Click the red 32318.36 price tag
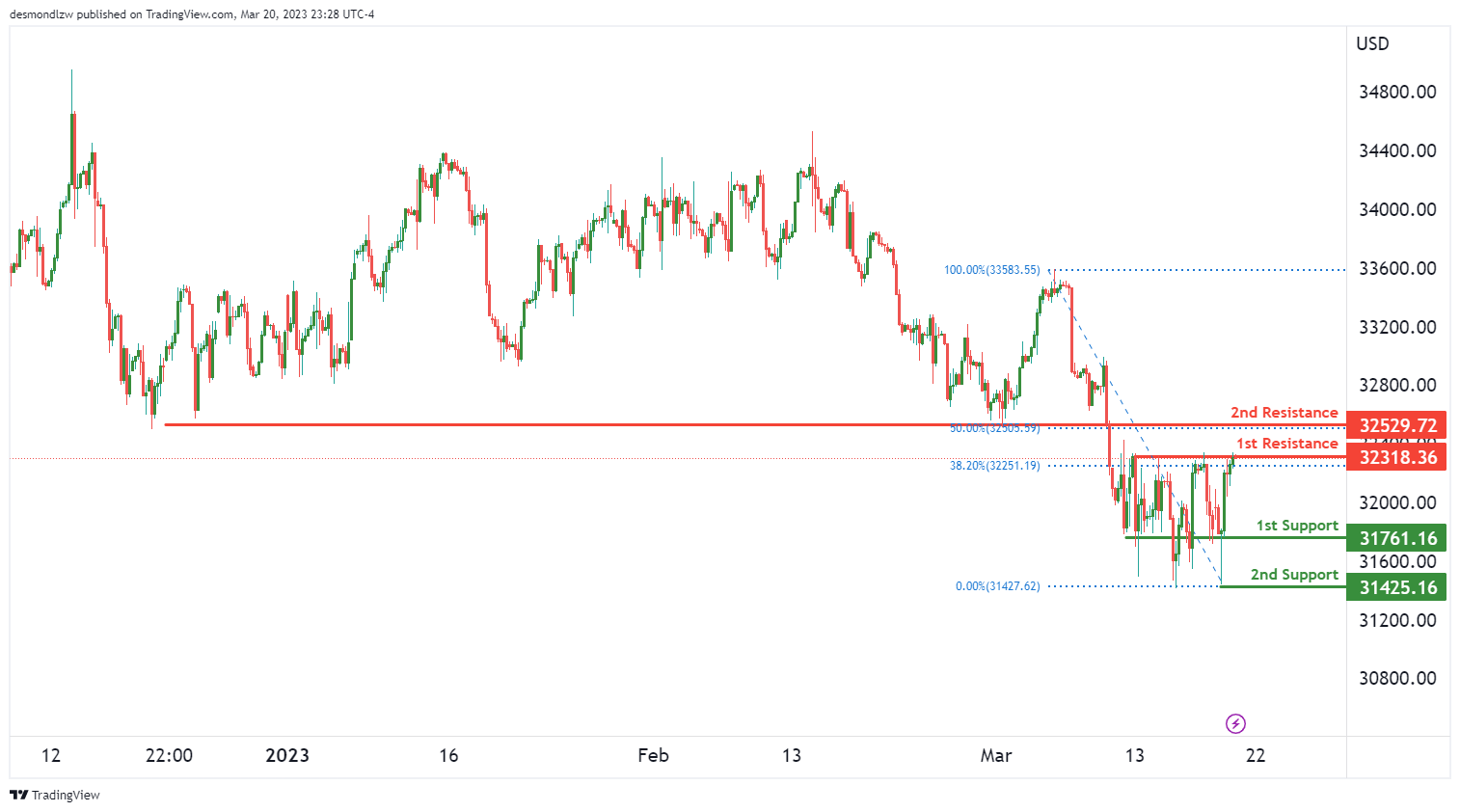This screenshot has width=1460, height=812. click(1397, 457)
